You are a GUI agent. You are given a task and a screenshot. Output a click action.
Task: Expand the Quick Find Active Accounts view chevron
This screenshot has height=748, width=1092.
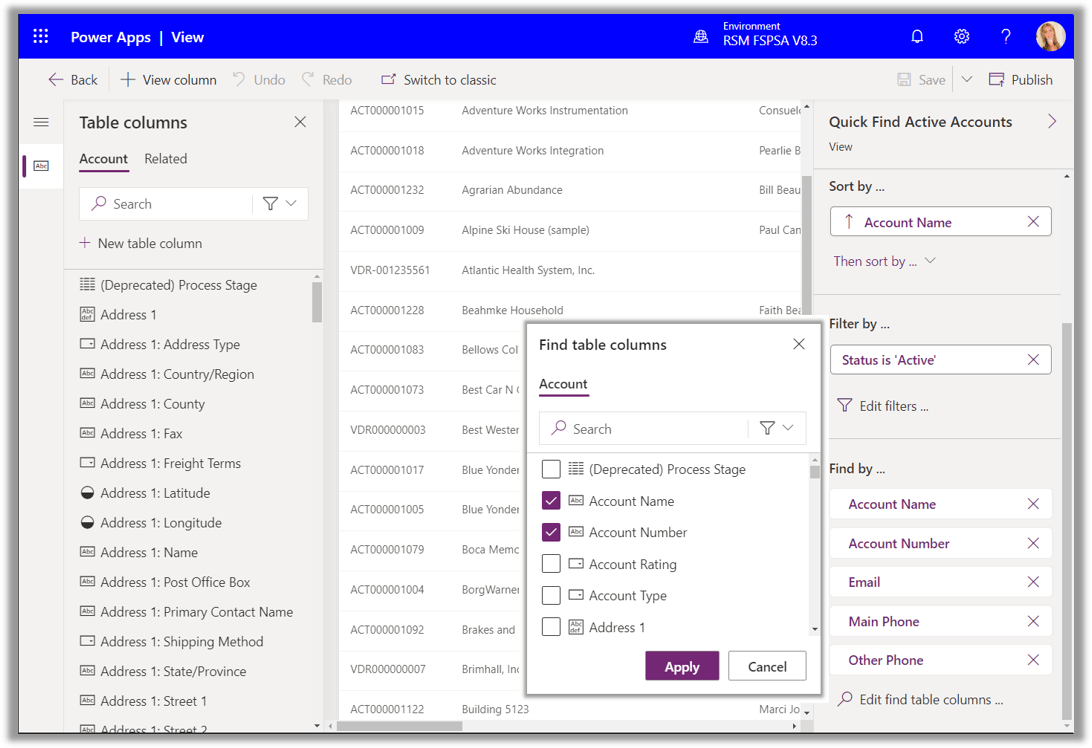(1051, 121)
